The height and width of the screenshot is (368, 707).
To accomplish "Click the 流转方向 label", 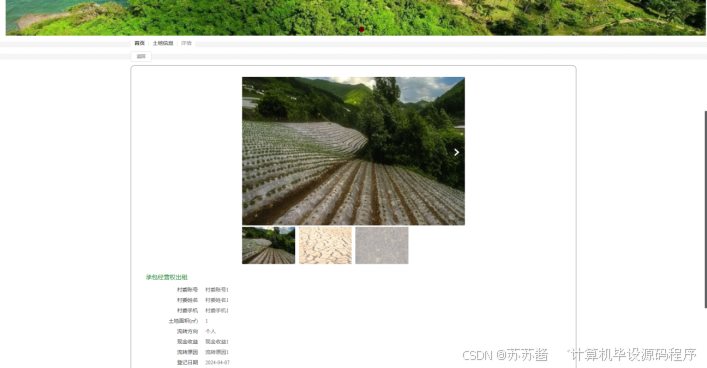I will click(x=187, y=331).
